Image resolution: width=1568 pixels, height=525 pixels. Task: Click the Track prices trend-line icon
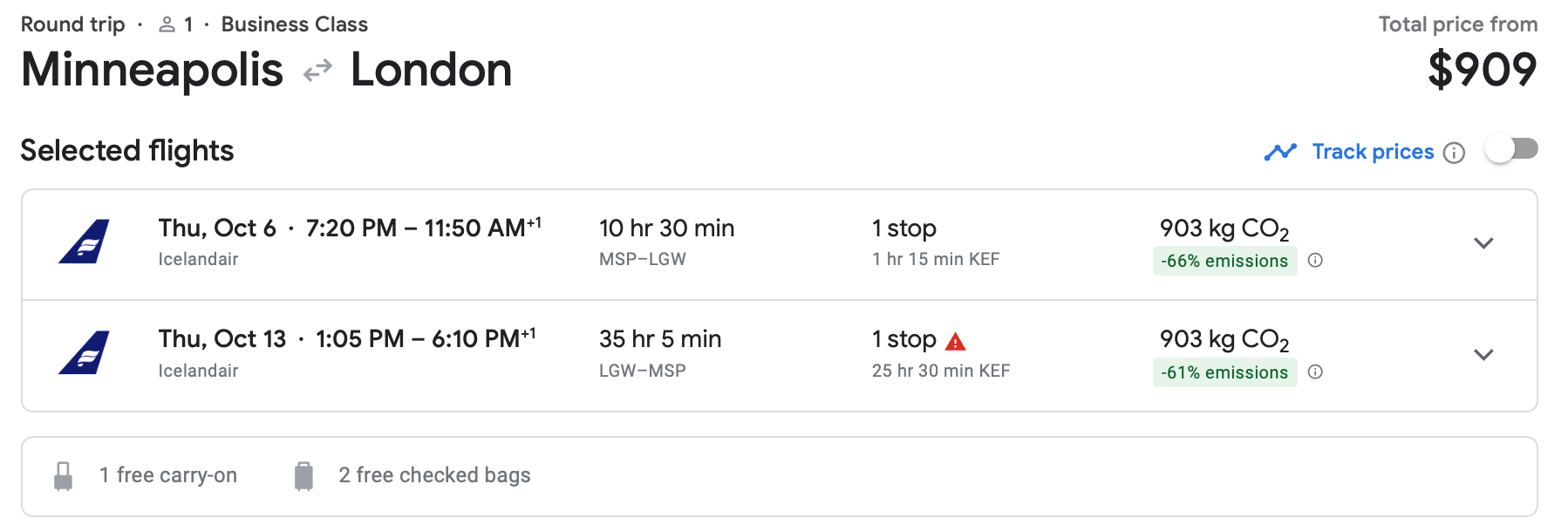[x=1280, y=153]
